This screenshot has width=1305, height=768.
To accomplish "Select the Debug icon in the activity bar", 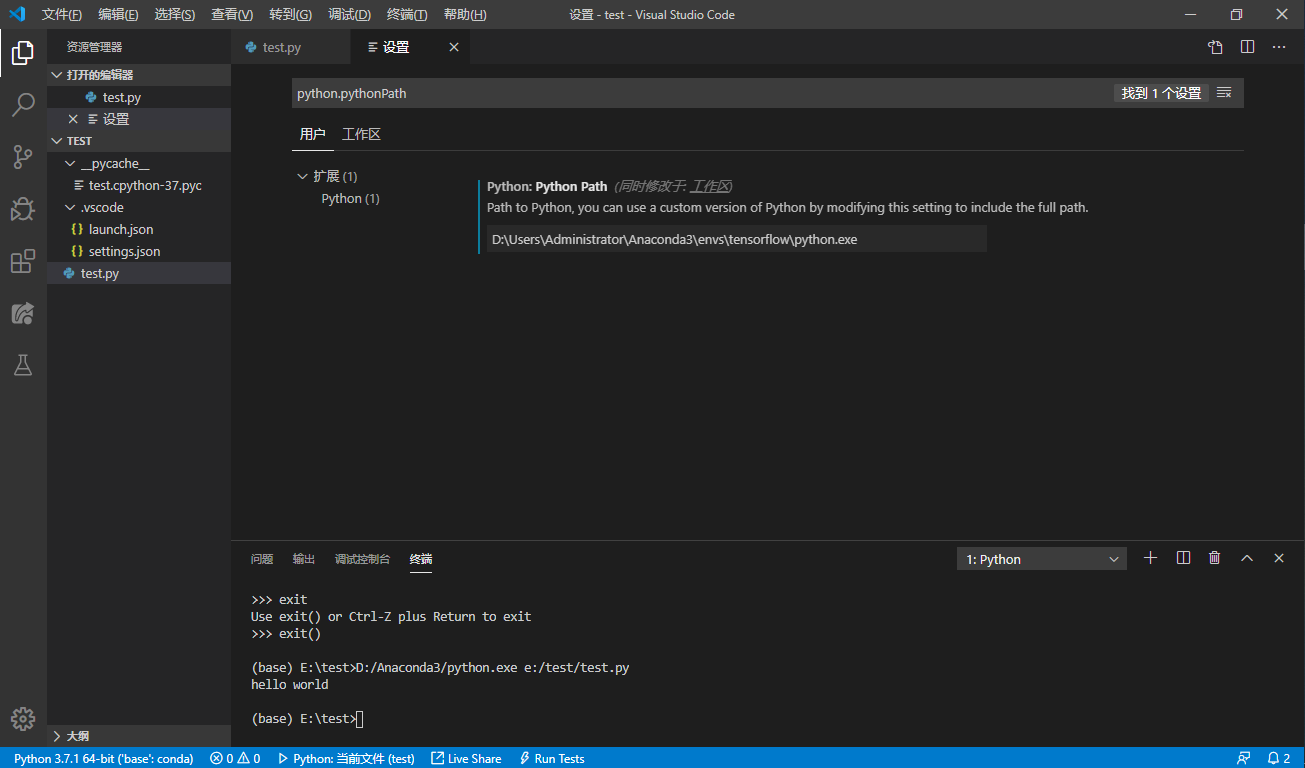I will 23,209.
